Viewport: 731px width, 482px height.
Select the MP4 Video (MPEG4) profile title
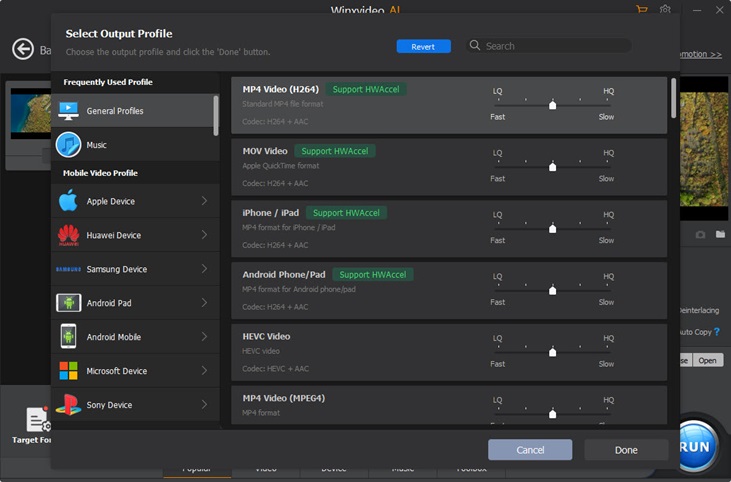point(283,398)
